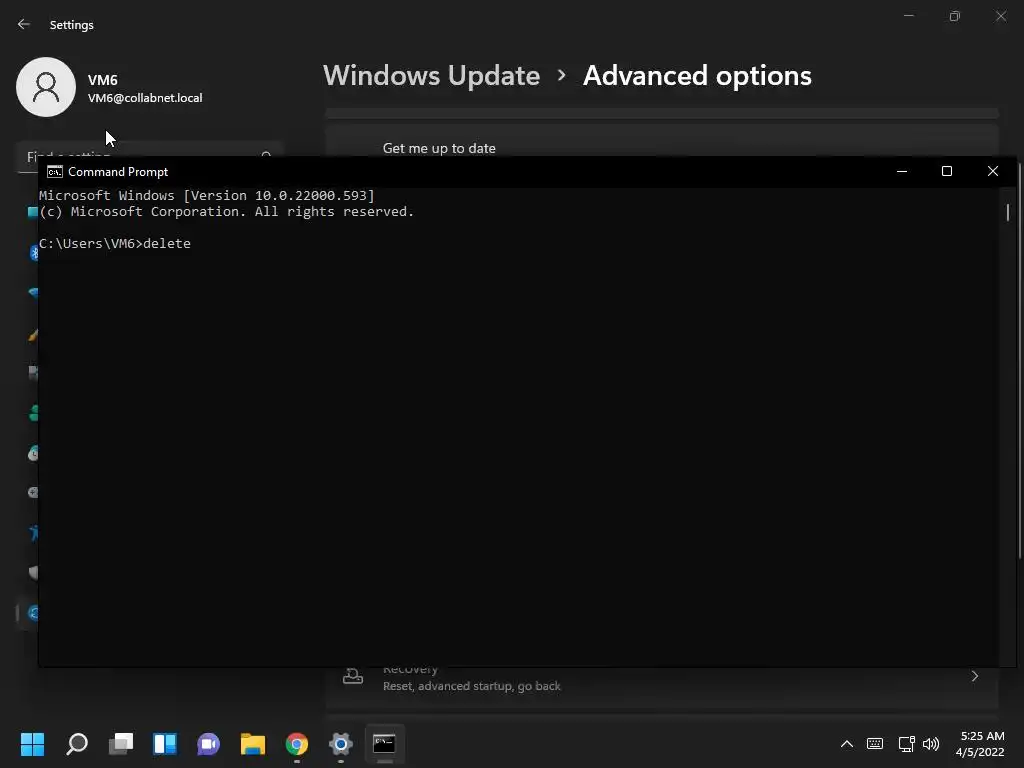Launch Teams Chat from the taskbar
Screen dimensions: 1024x768
coord(208,744)
